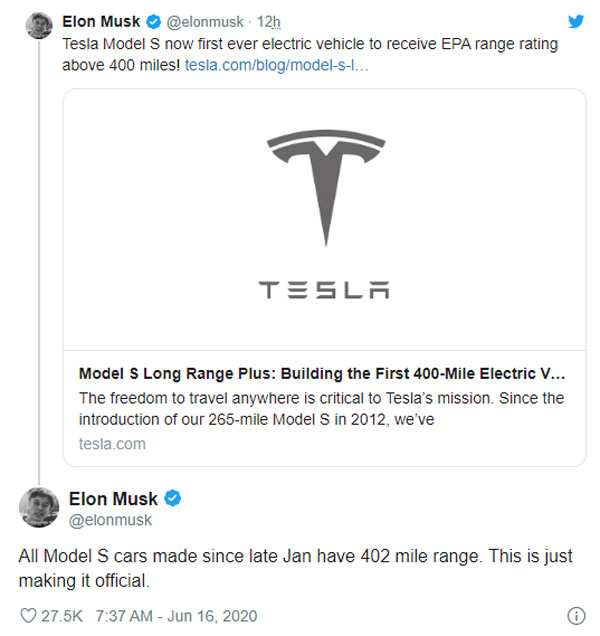The height and width of the screenshot is (636, 600).
Task: Open the tesla.com/blog/model-s-l… link
Action: (x=277, y=65)
